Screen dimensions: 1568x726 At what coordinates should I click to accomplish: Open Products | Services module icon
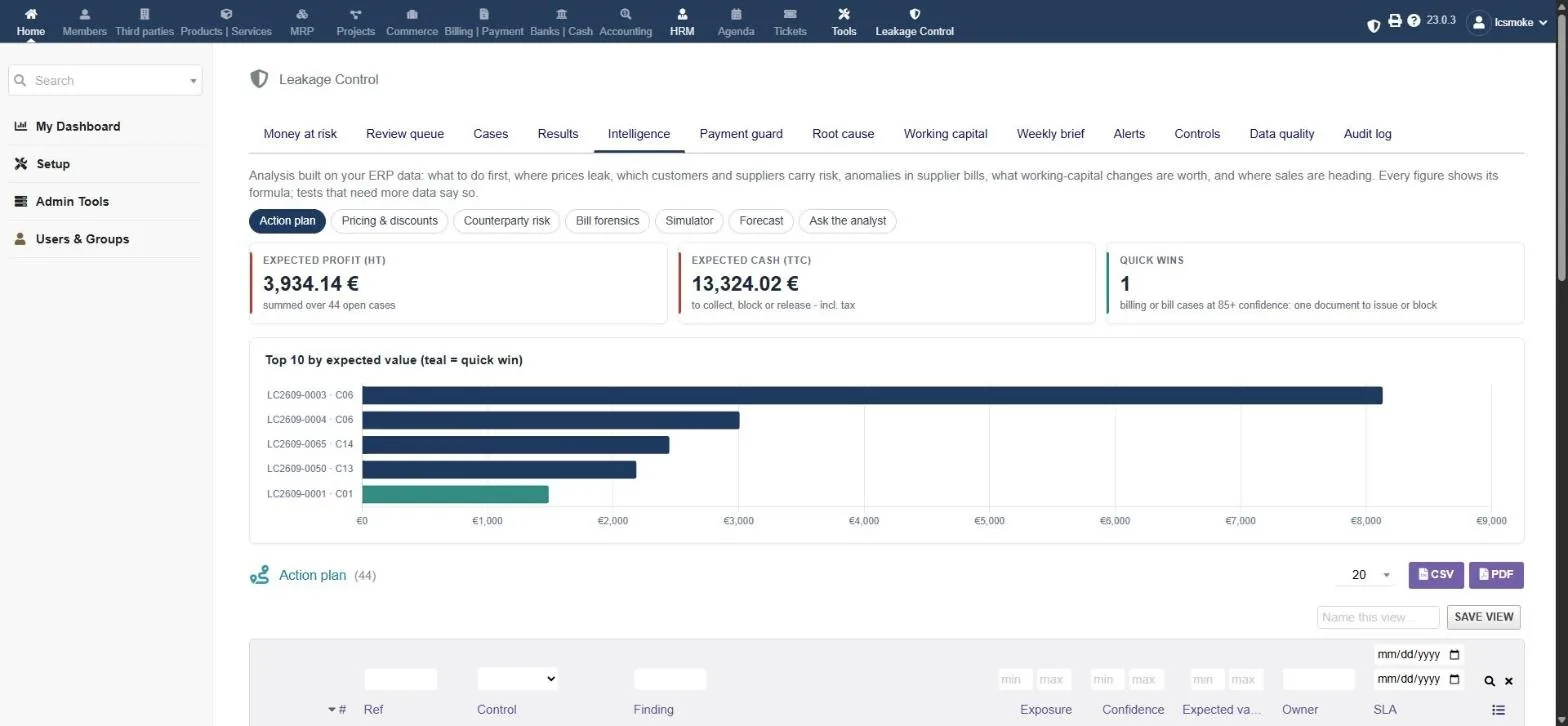tap(226, 14)
